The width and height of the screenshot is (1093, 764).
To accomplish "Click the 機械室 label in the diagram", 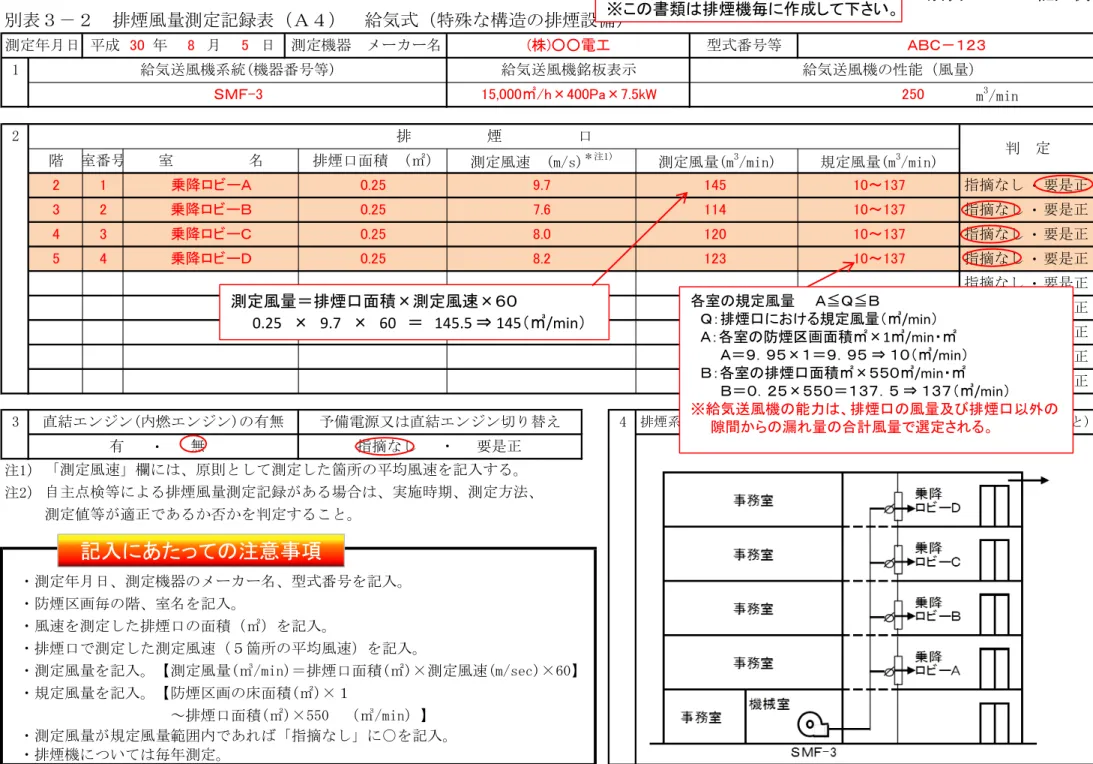I will pos(769,704).
